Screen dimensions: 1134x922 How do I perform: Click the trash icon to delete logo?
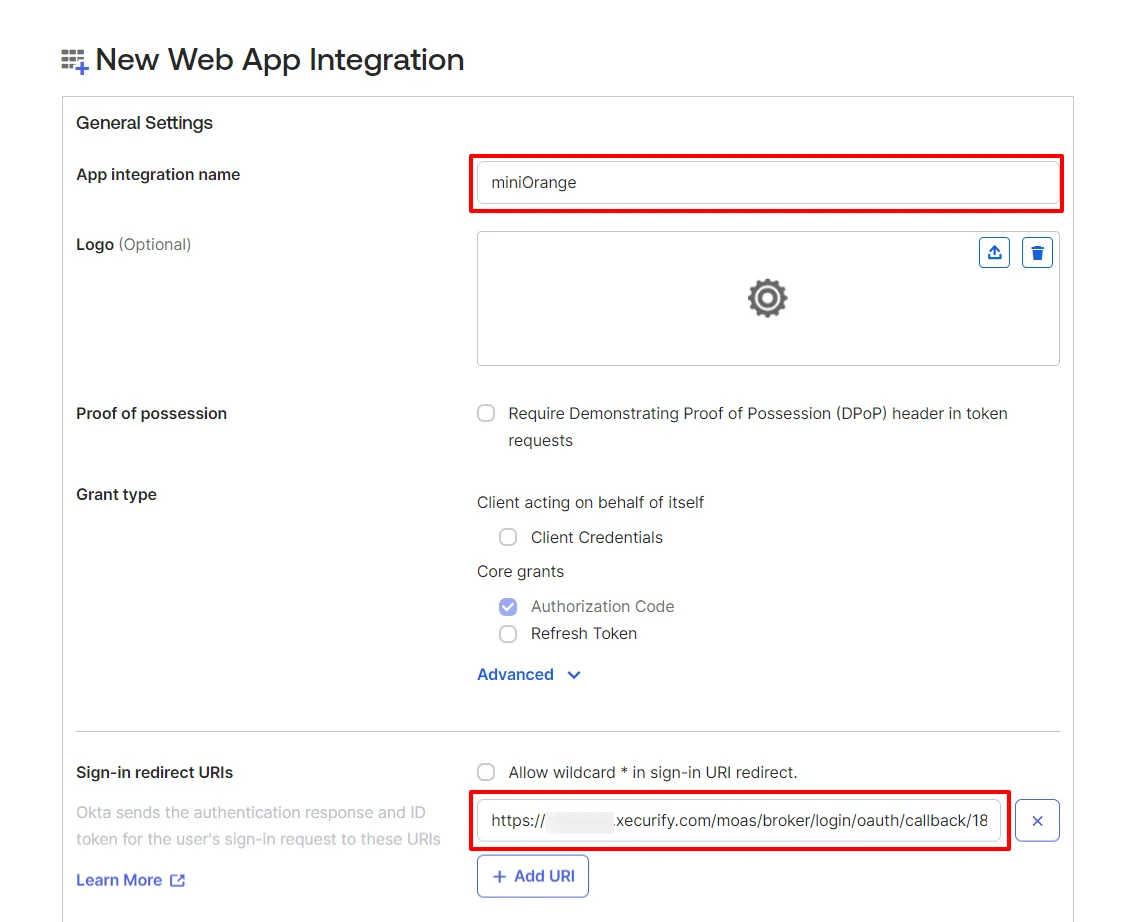1037,252
